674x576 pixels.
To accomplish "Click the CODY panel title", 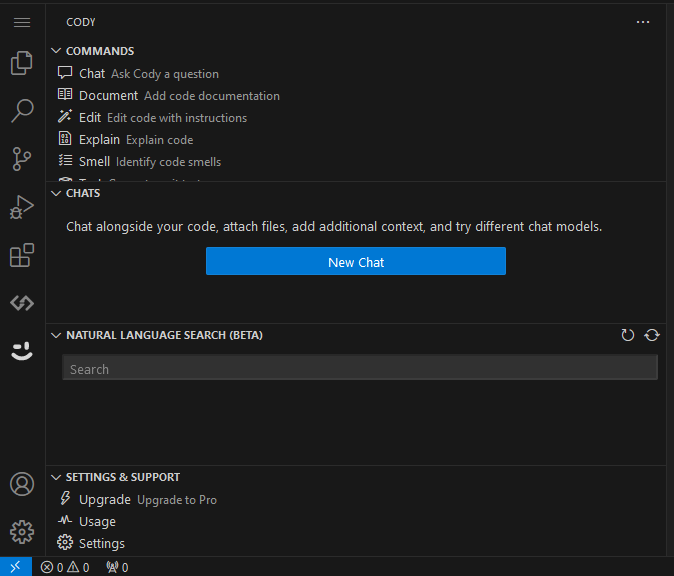I will click(81, 22).
